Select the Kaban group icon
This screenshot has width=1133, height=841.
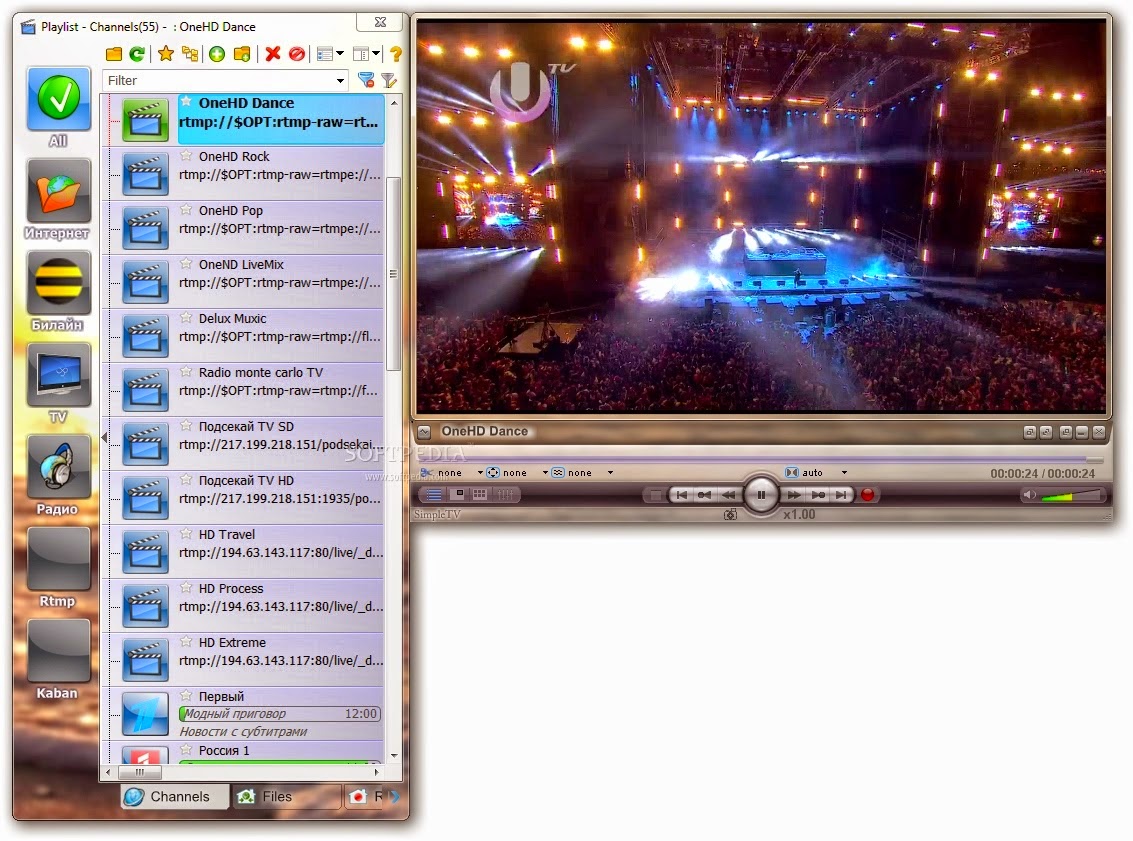point(59,650)
